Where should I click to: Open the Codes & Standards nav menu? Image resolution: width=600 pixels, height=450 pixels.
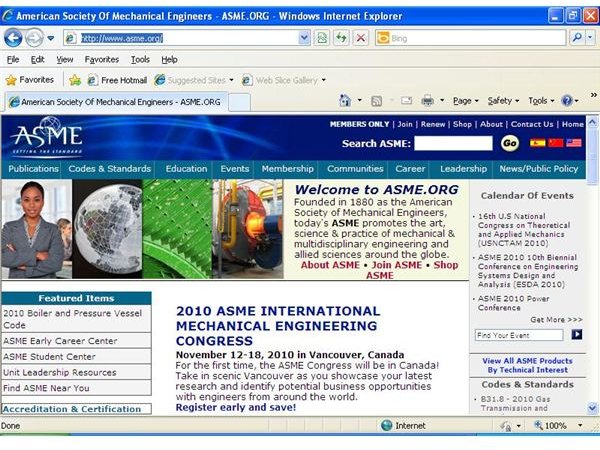click(x=109, y=169)
